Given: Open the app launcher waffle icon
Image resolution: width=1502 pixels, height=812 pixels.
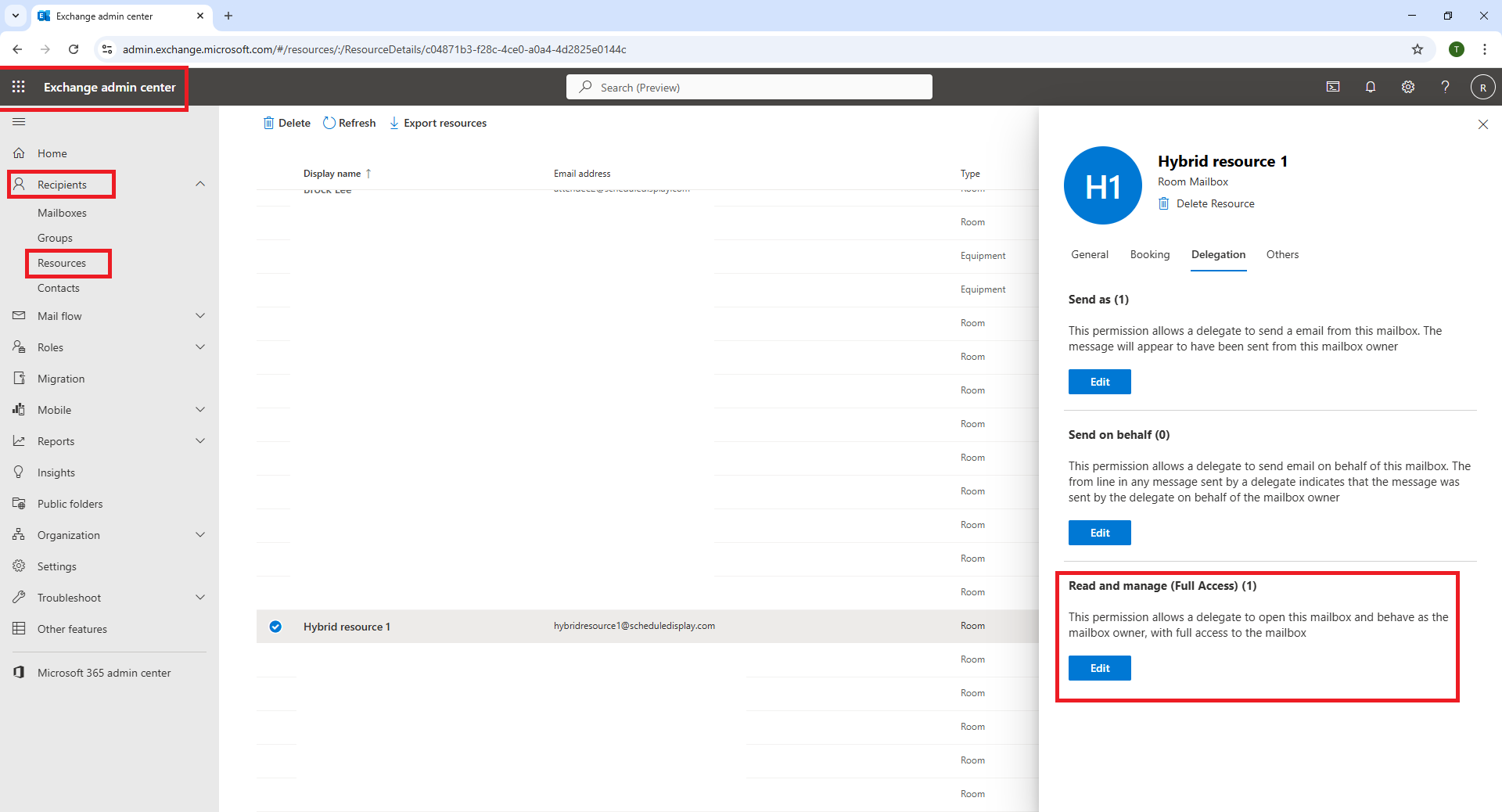Looking at the screenshot, I should click(x=19, y=87).
